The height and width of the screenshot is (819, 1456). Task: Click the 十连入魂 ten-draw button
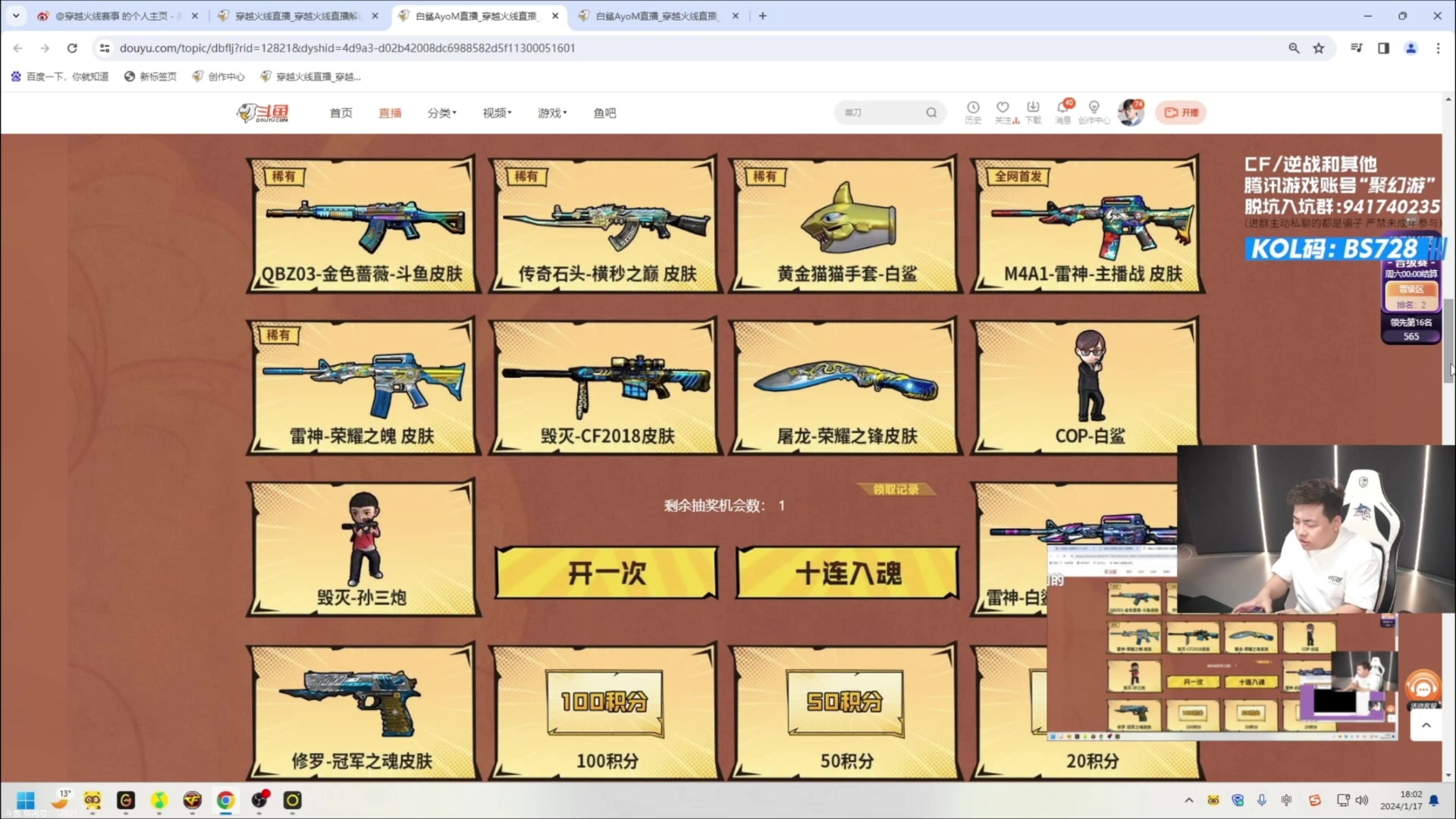[847, 573]
